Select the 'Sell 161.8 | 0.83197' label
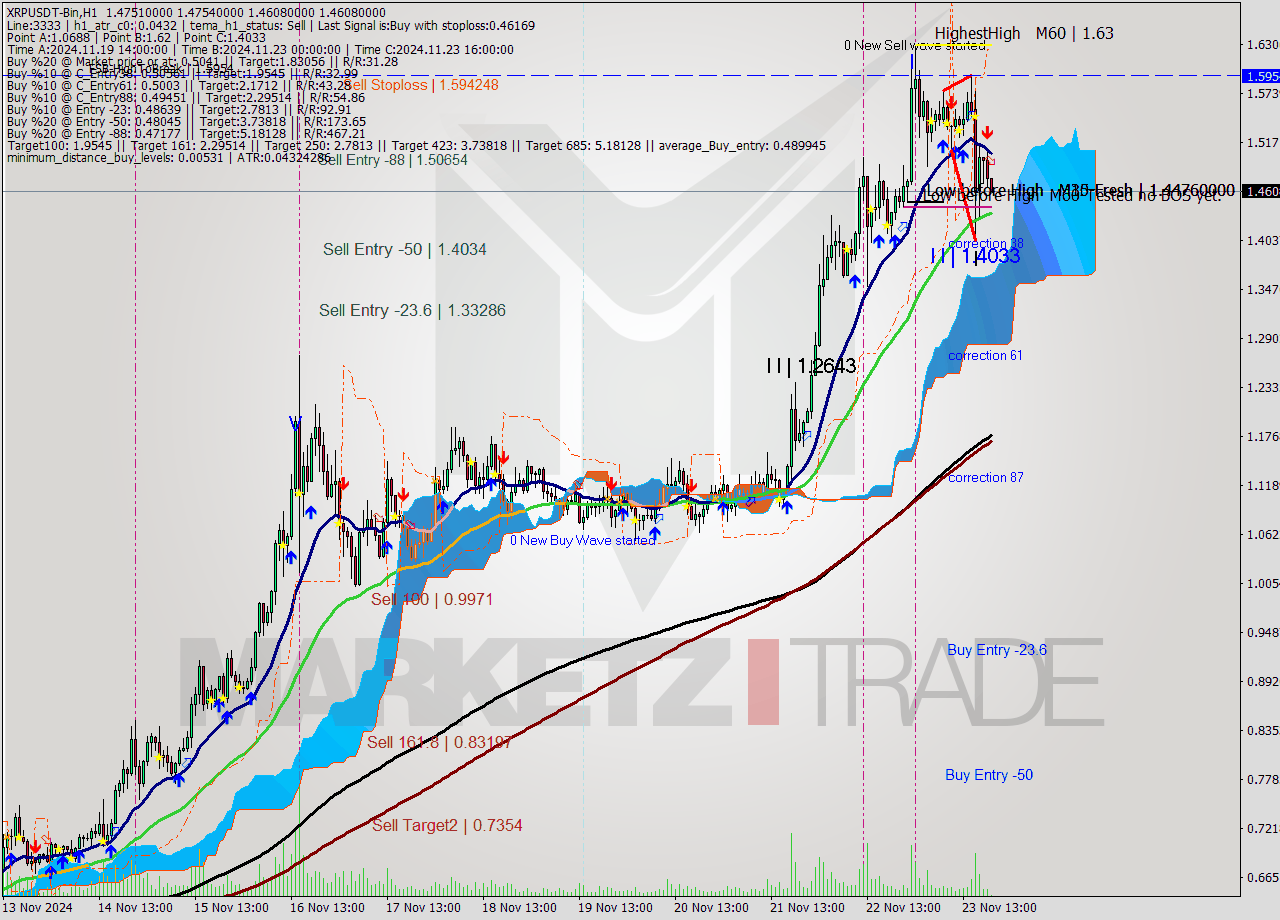The width and height of the screenshot is (1280, 920). [x=440, y=742]
